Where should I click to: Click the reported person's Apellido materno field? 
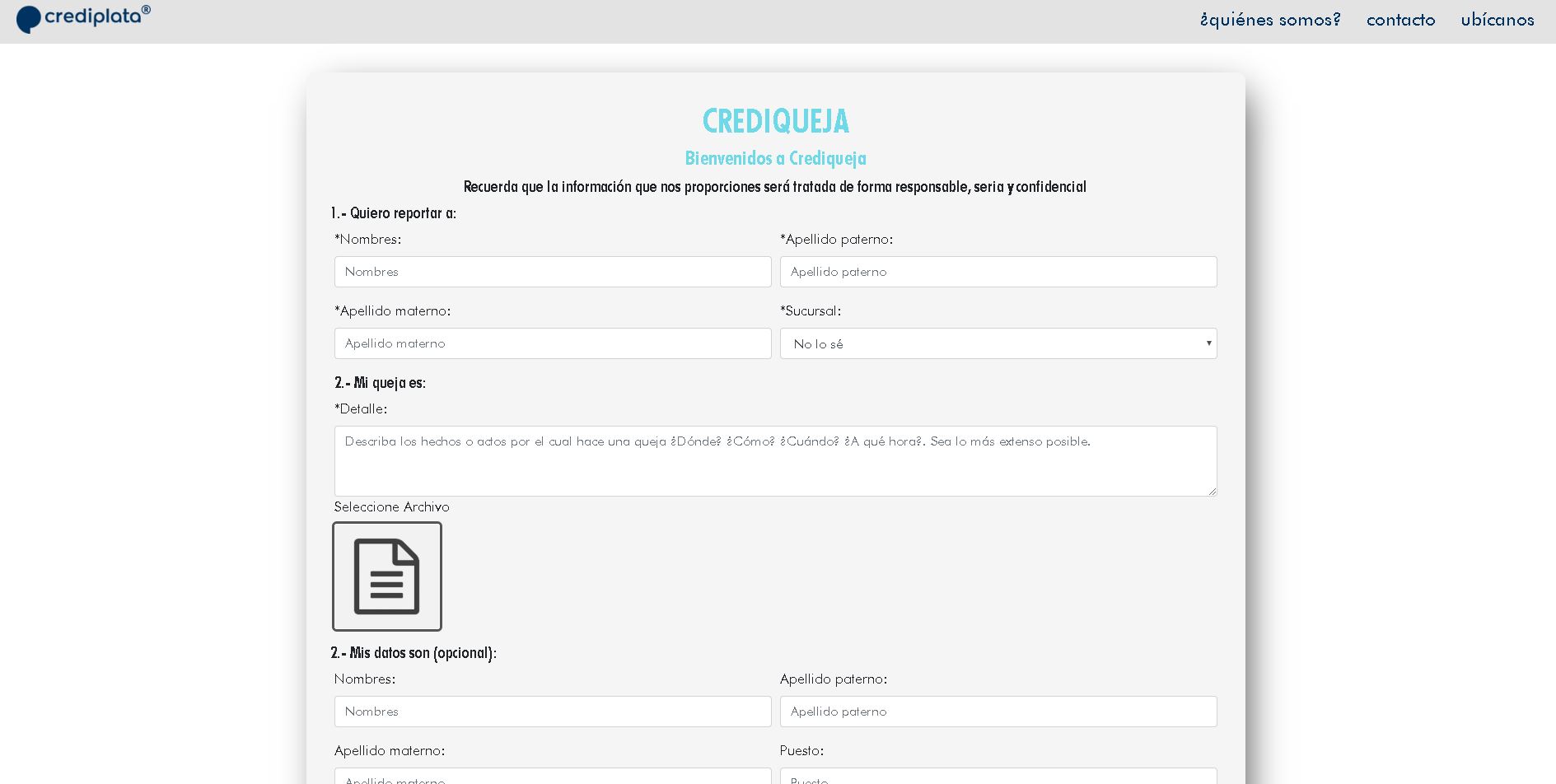(x=553, y=343)
